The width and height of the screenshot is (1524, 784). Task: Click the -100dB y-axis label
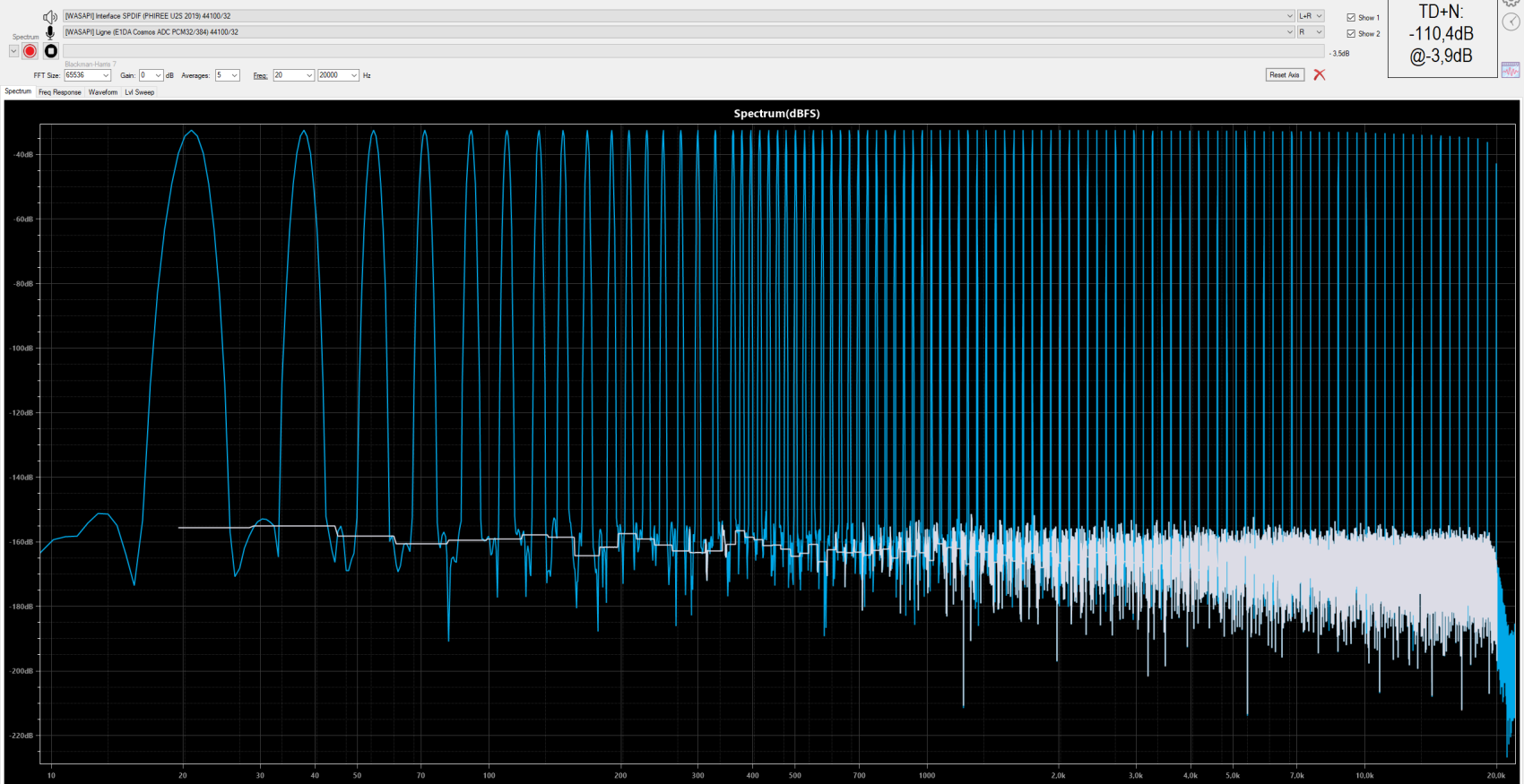pyautogui.click(x=22, y=349)
